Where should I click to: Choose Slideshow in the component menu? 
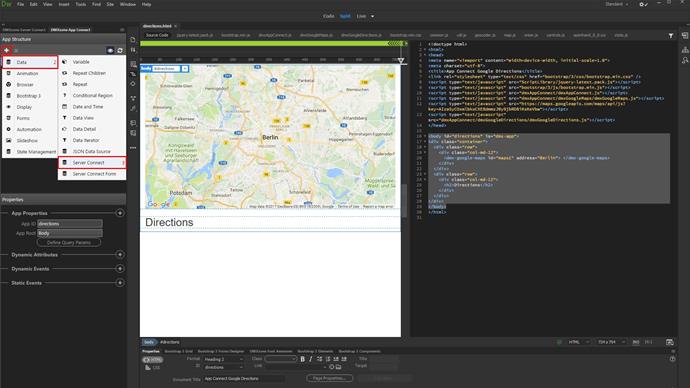(x=30, y=140)
